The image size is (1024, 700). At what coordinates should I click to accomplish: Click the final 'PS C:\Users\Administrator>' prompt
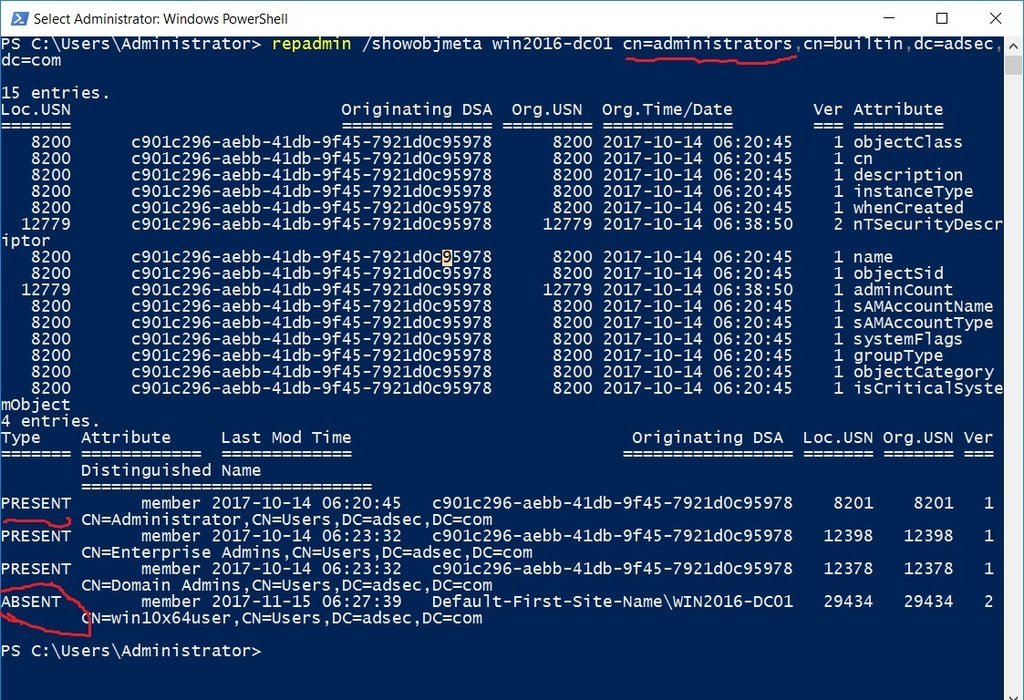coord(131,650)
